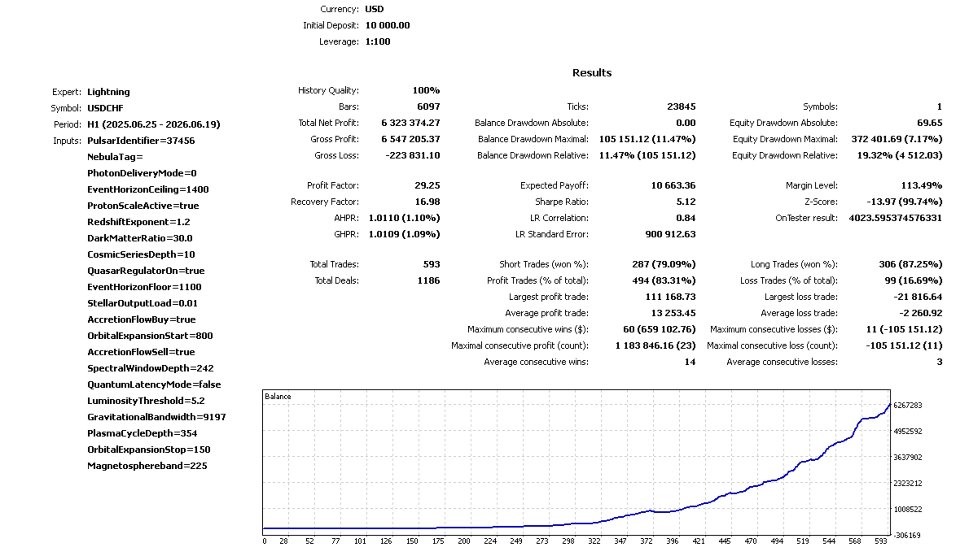Image resolution: width=960 pixels, height=556 pixels.
Task: Click the Sharpe Ratio value 5.12
Action: 686,202
